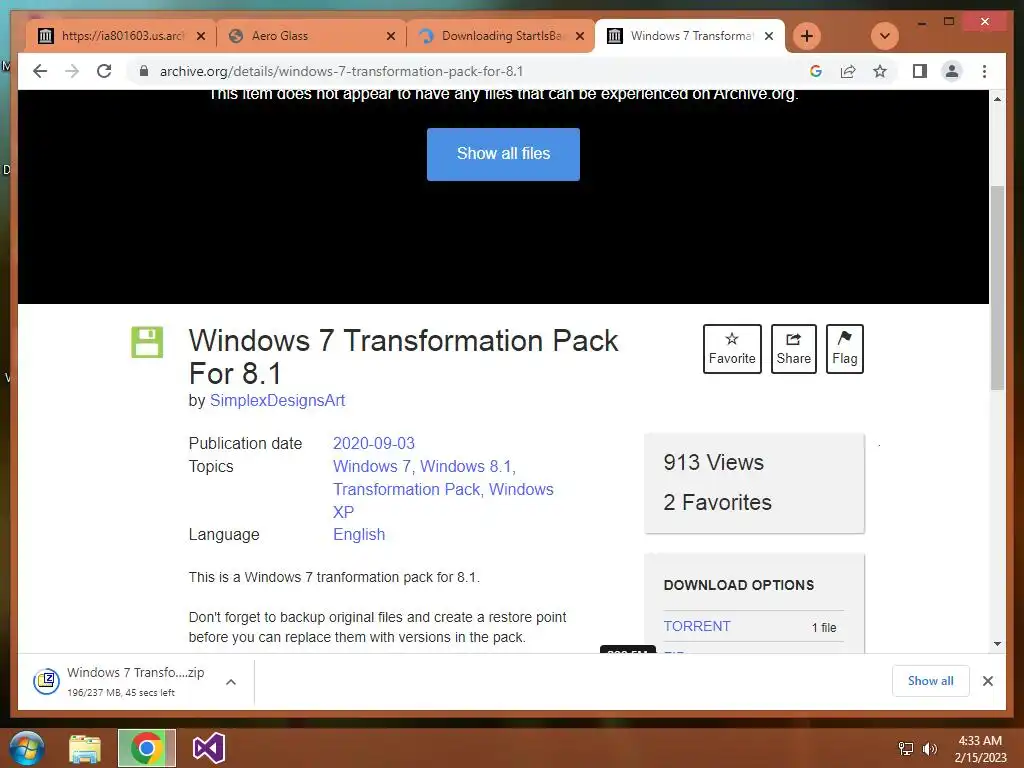Download via the TORRENT link
This screenshot has height=768, width=1024.
(x=697, y=626)
